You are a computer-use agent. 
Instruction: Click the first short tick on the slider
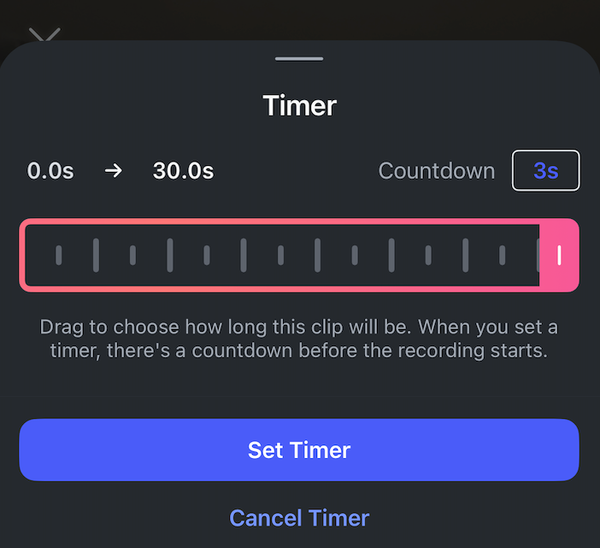click(59, 255)
